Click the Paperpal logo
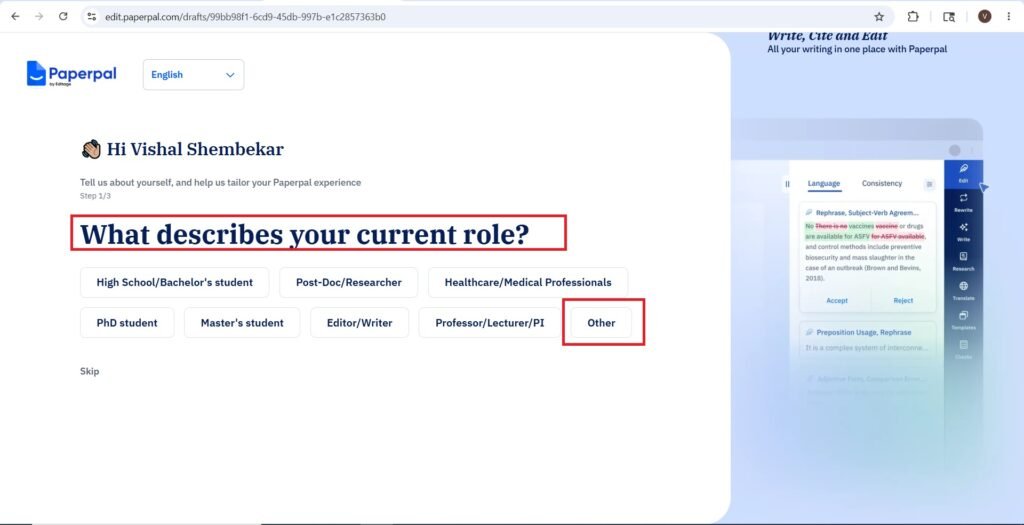The width and height of the screenshot is (1024, 525). (72, 74)
